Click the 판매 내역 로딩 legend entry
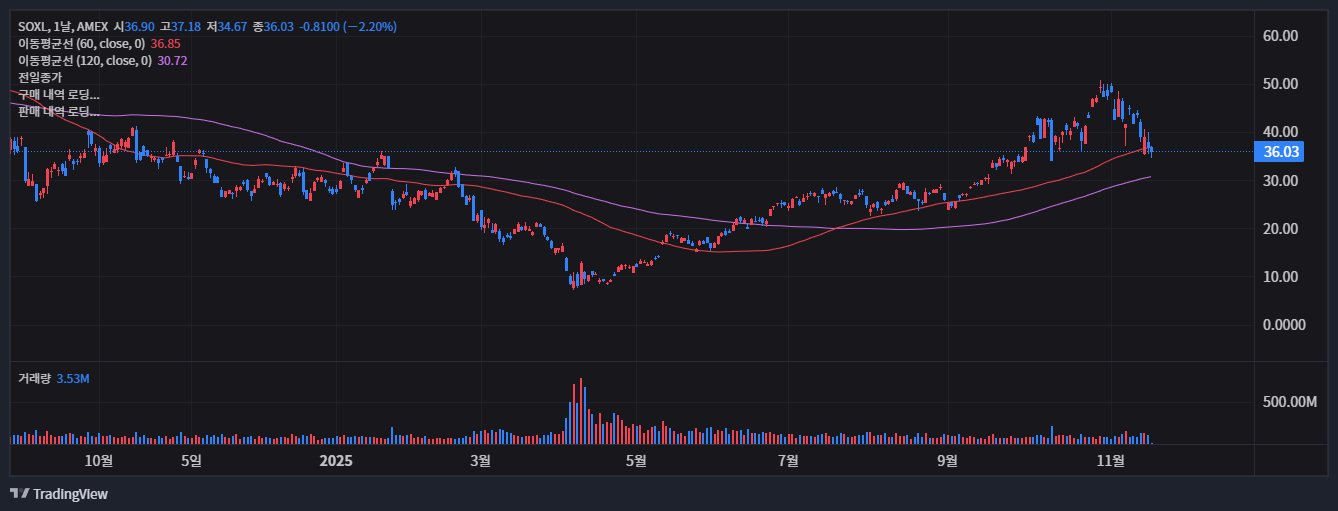 click(59, 111)
